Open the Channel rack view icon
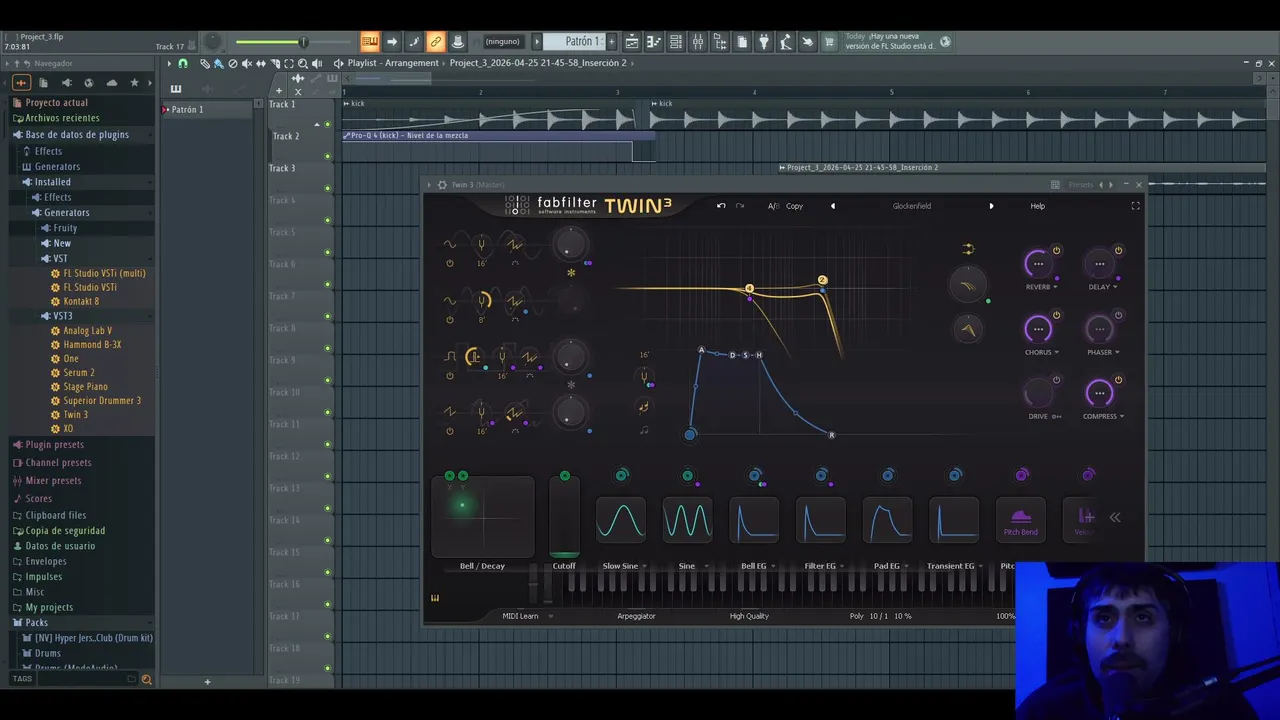 (676, 42)
